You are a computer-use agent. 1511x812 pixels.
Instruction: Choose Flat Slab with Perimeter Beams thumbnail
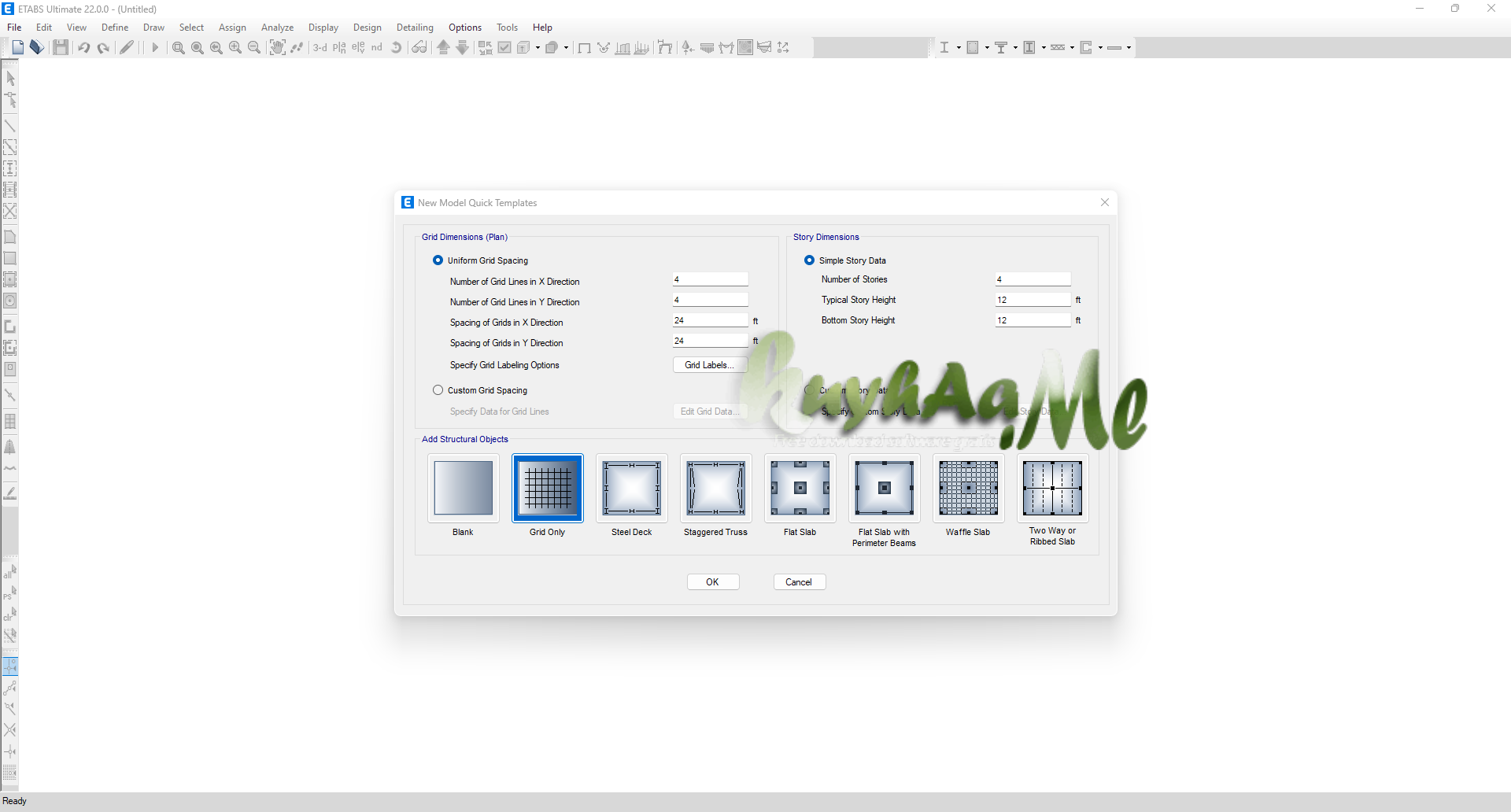pos(885,488)
